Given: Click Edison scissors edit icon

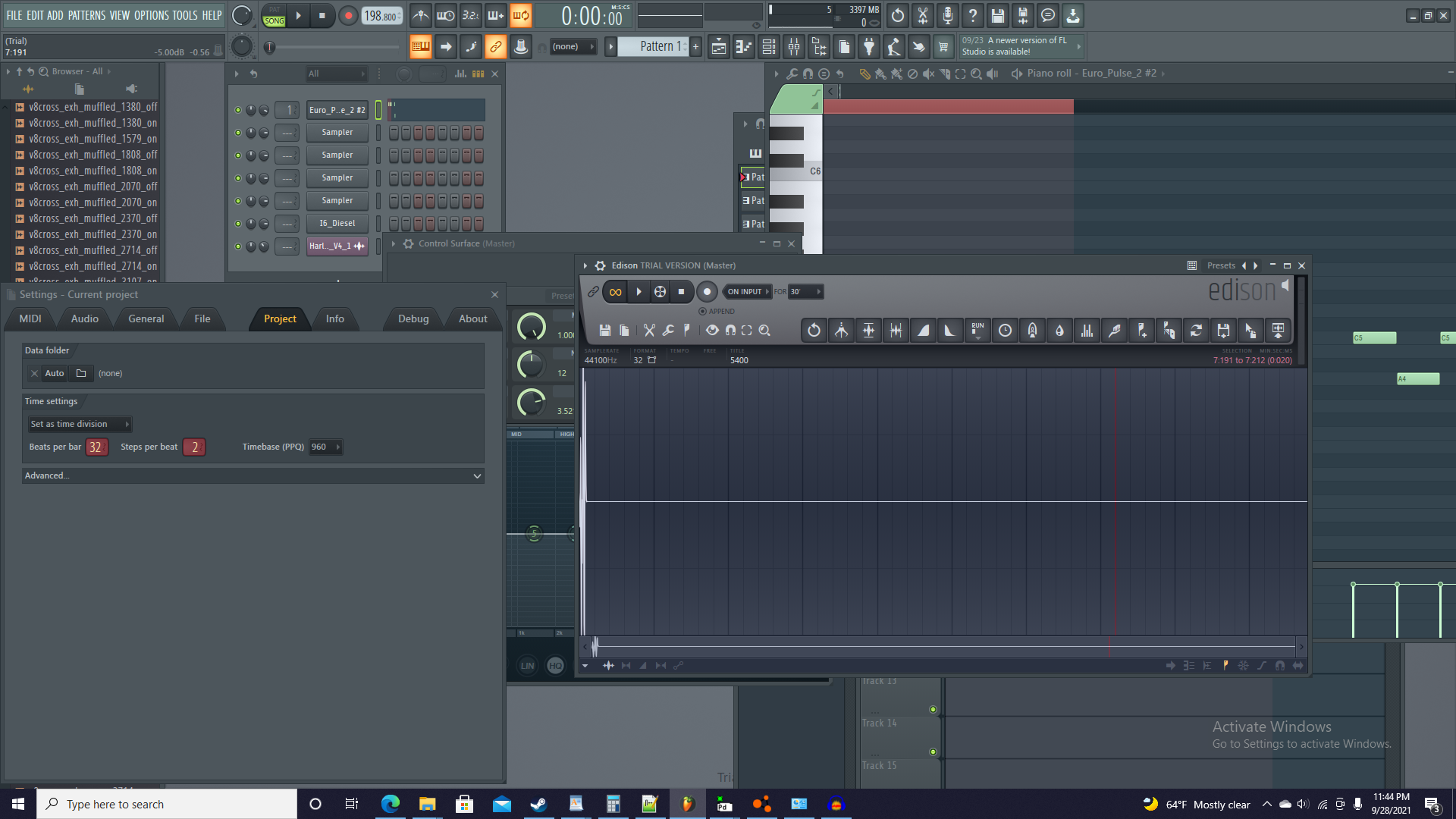Looking at the screenshot, I should [649, 331].
